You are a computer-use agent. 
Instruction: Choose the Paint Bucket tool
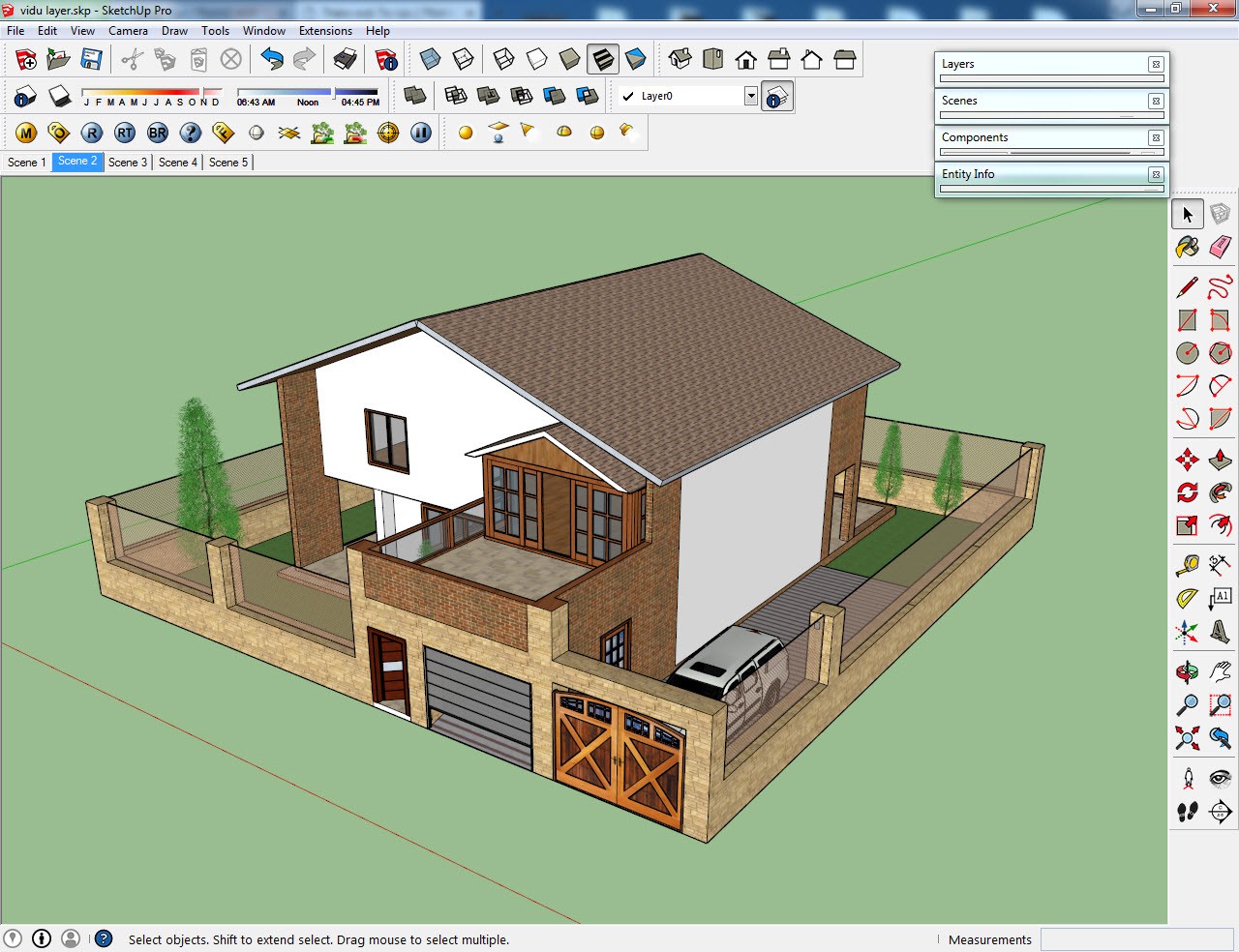pyautogui.click(x=1188, y=247)
